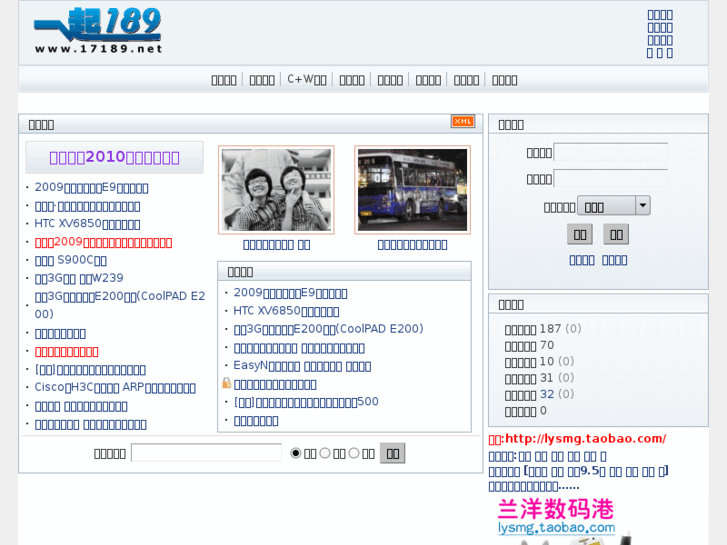The width and height of the screenshot is (727, 545).
Task: Focus the upper login text field
Action: pyautogui.click(x=611, y=152)
